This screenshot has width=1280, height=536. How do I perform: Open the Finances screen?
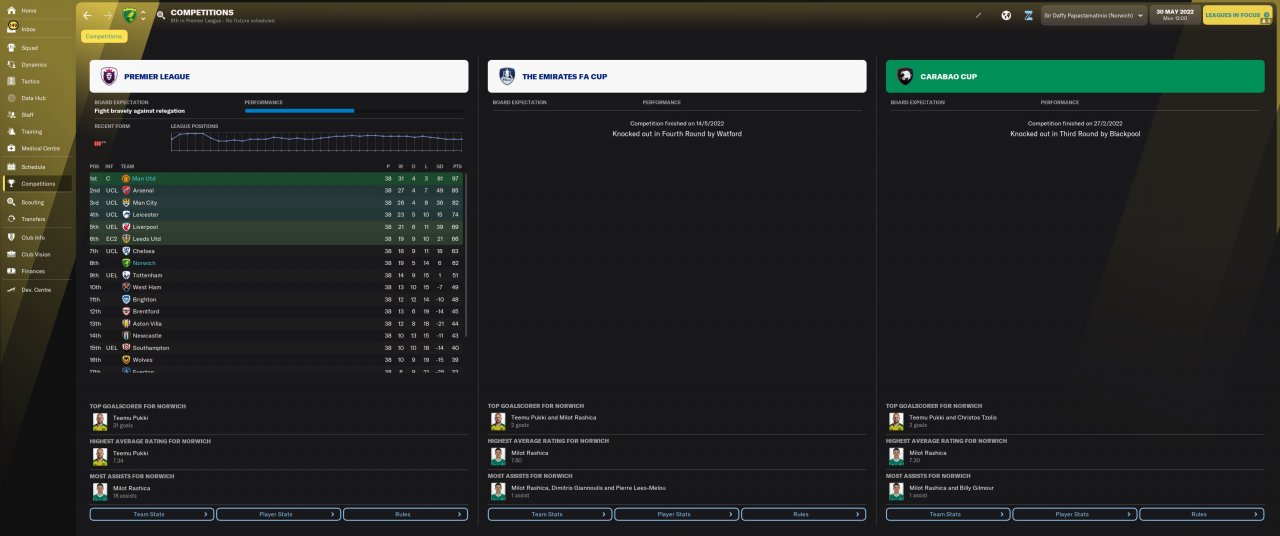coord(33,271)
